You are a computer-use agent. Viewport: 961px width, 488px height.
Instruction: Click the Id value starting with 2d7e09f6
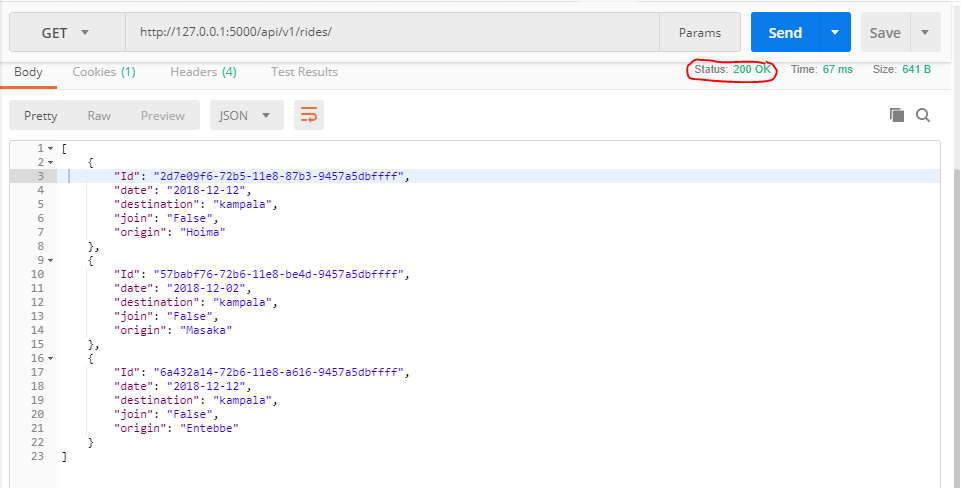click(x=279, y=177)
